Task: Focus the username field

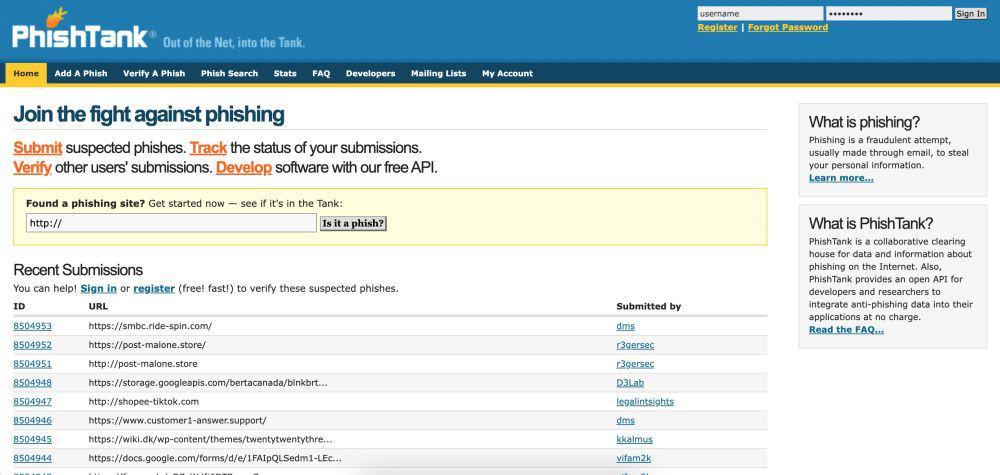Action: point(760,13)
